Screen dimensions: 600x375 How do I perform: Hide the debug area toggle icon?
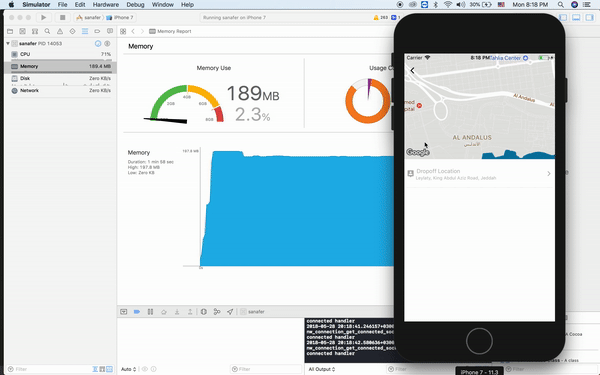pos(124,312)
